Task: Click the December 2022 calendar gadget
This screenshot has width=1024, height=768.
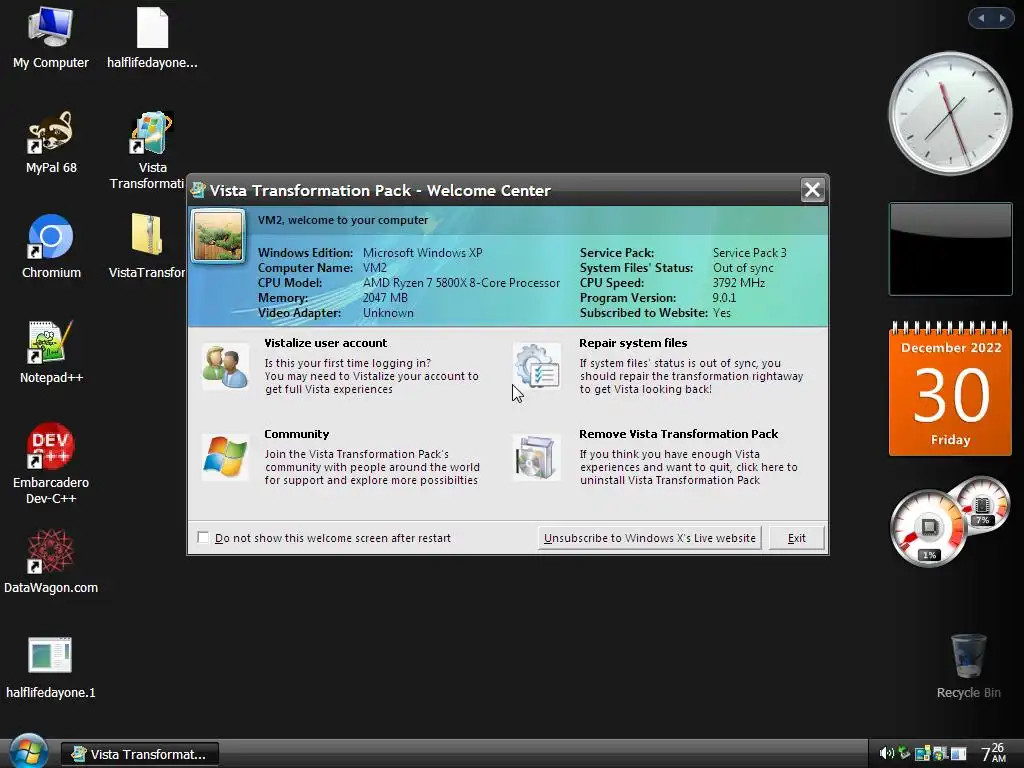Action: pos(950,389)
